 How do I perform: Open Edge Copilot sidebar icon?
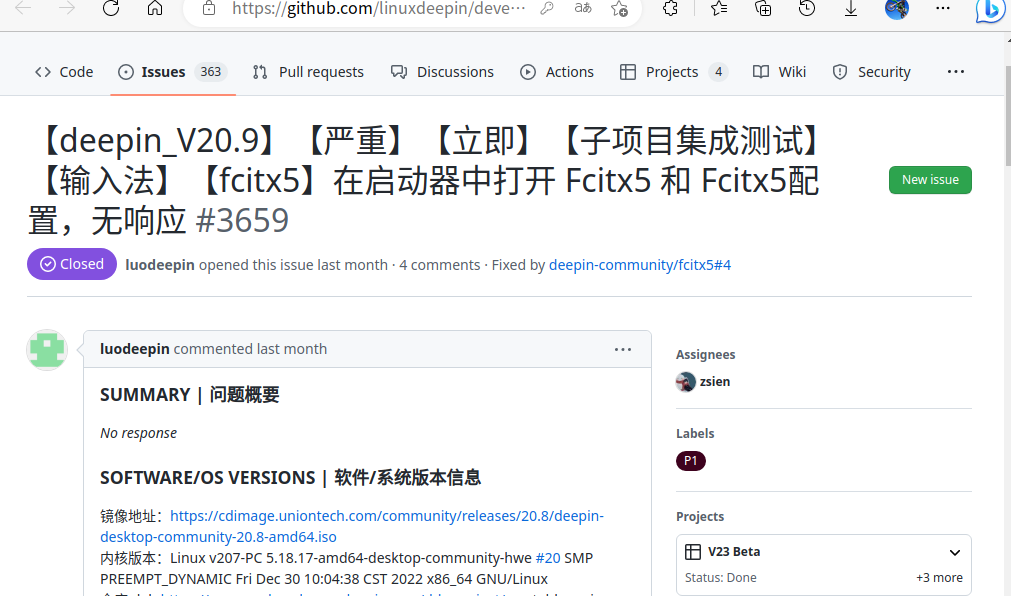990,11
